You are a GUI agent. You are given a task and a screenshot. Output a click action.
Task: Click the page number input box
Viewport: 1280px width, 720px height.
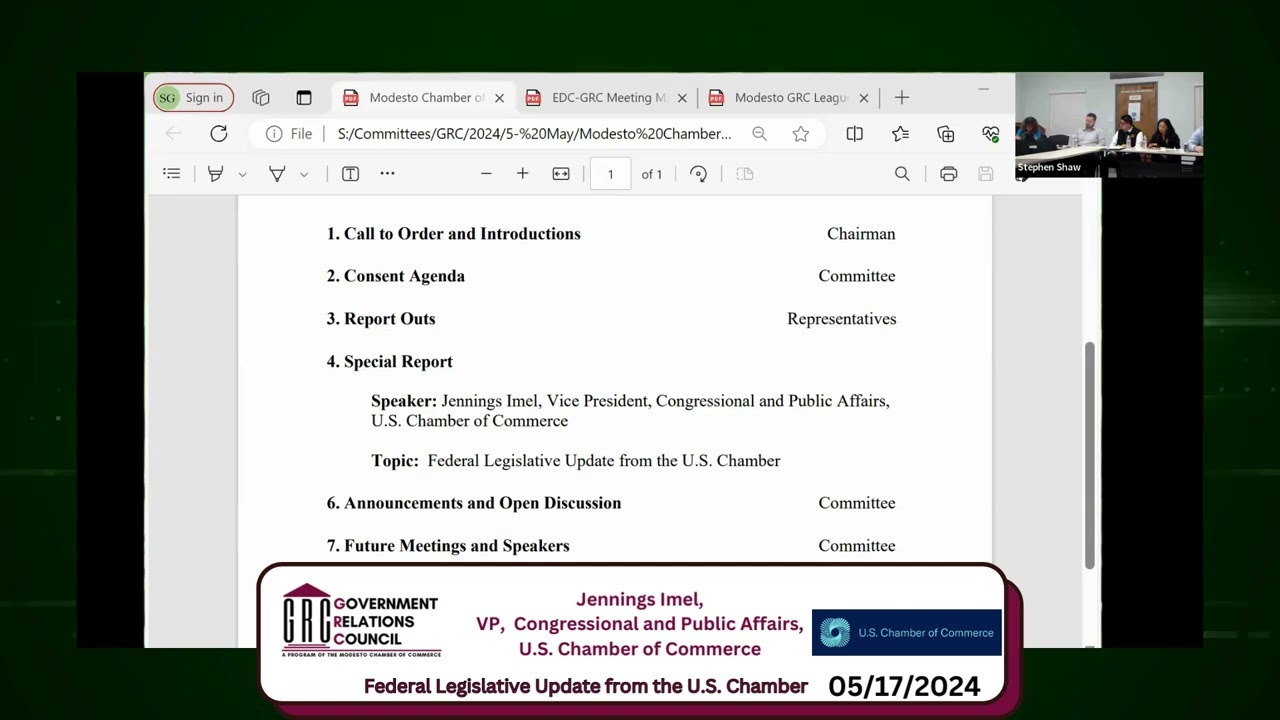(x=610, y=174)
